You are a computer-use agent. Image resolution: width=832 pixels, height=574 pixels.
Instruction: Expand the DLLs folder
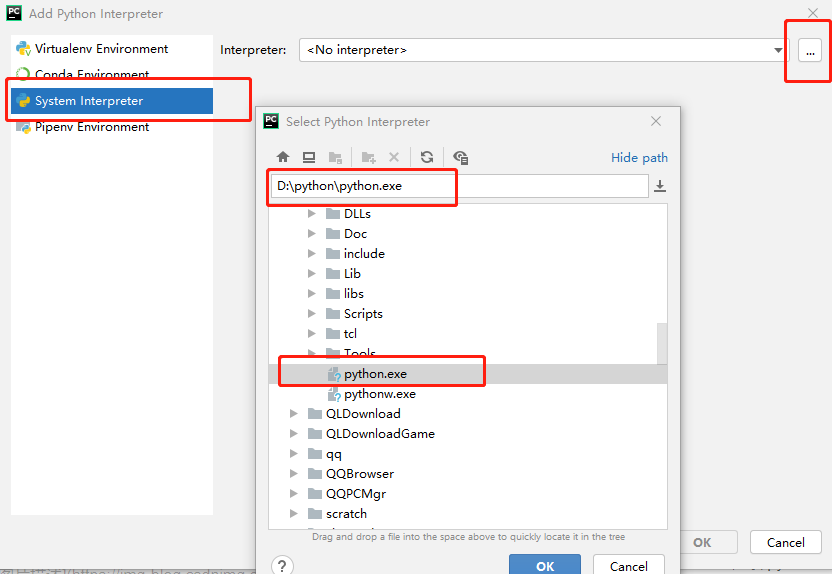coord(312,214)
